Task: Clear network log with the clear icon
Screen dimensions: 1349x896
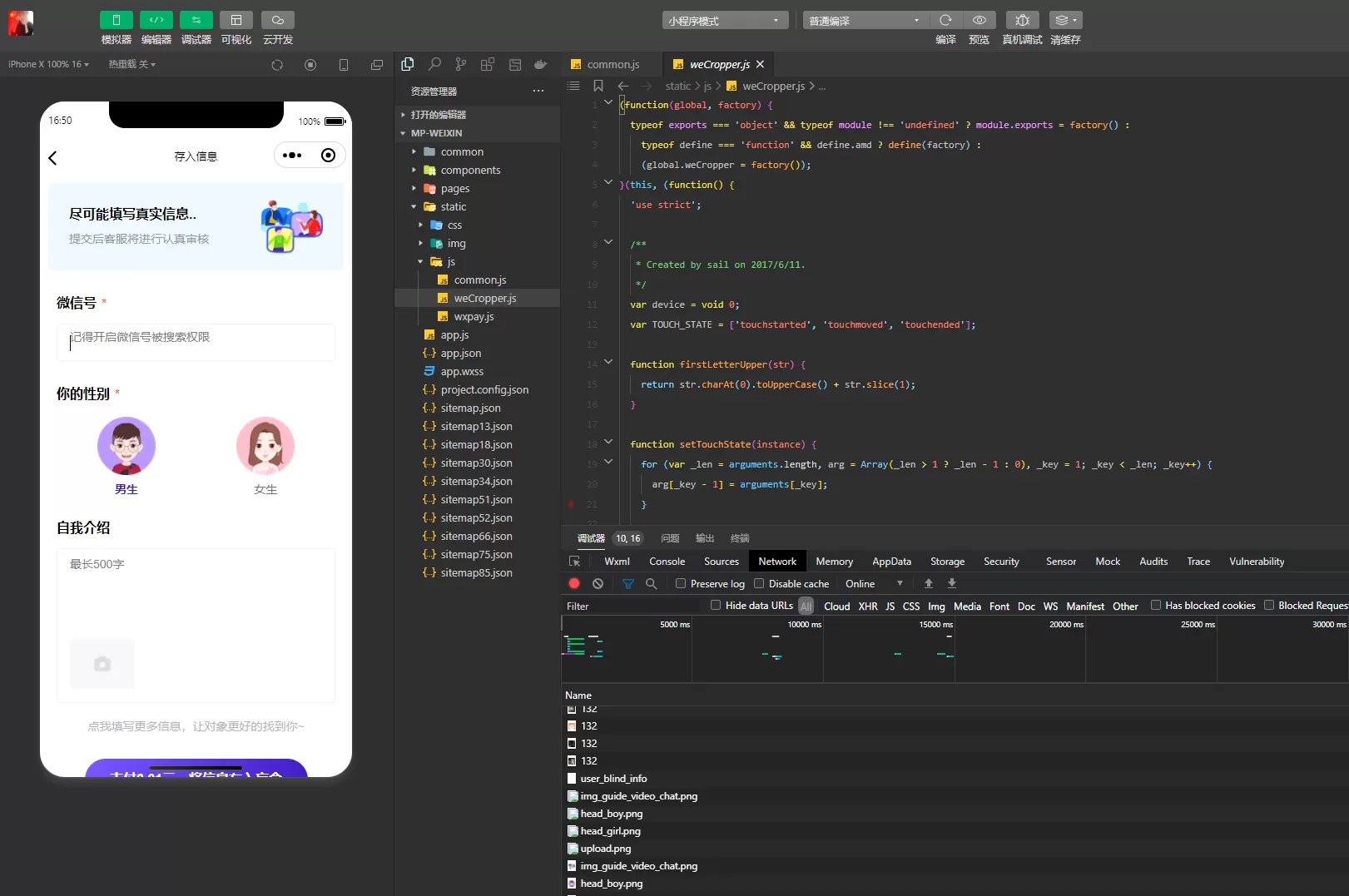Action: 598,584
